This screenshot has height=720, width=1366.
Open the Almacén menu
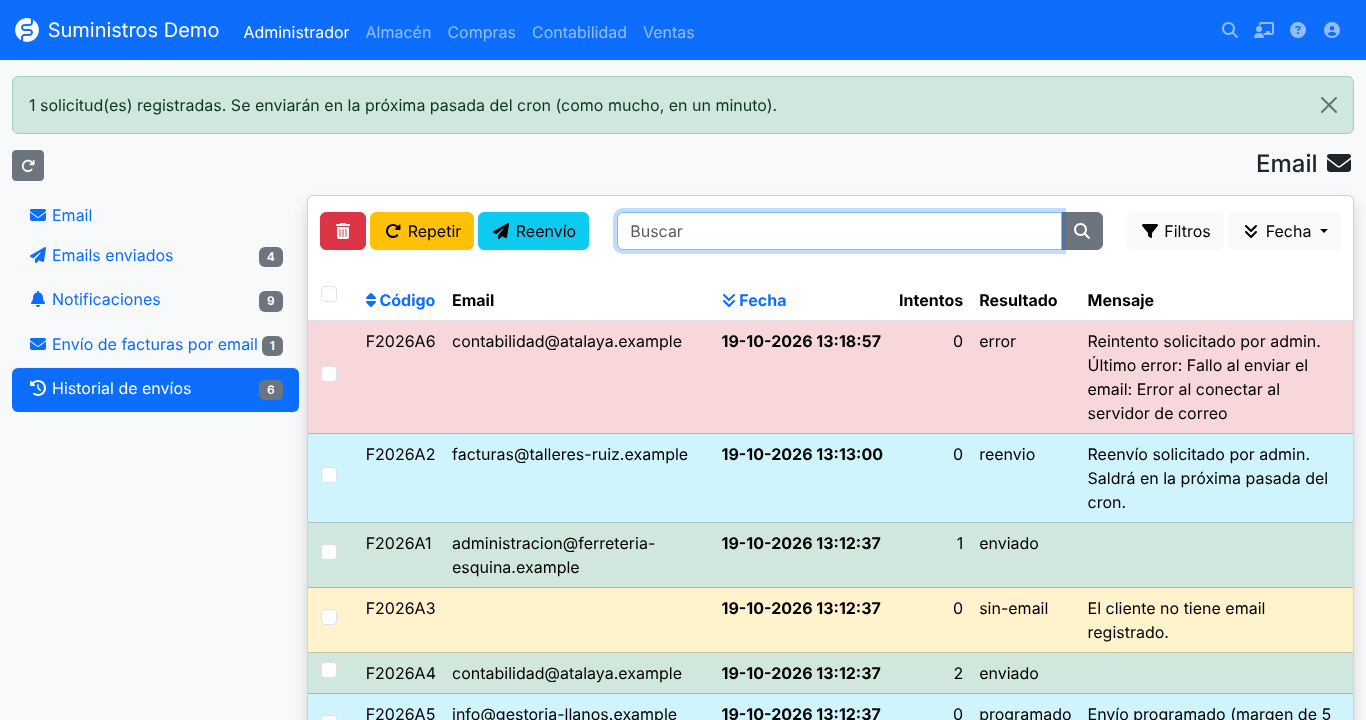tap(398, 32)
